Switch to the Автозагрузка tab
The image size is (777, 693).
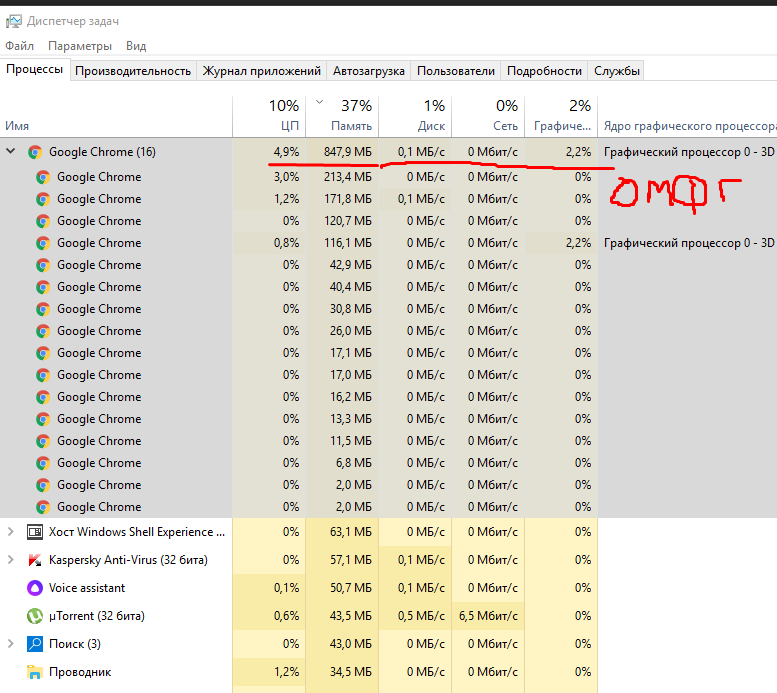tap(369, 71)
